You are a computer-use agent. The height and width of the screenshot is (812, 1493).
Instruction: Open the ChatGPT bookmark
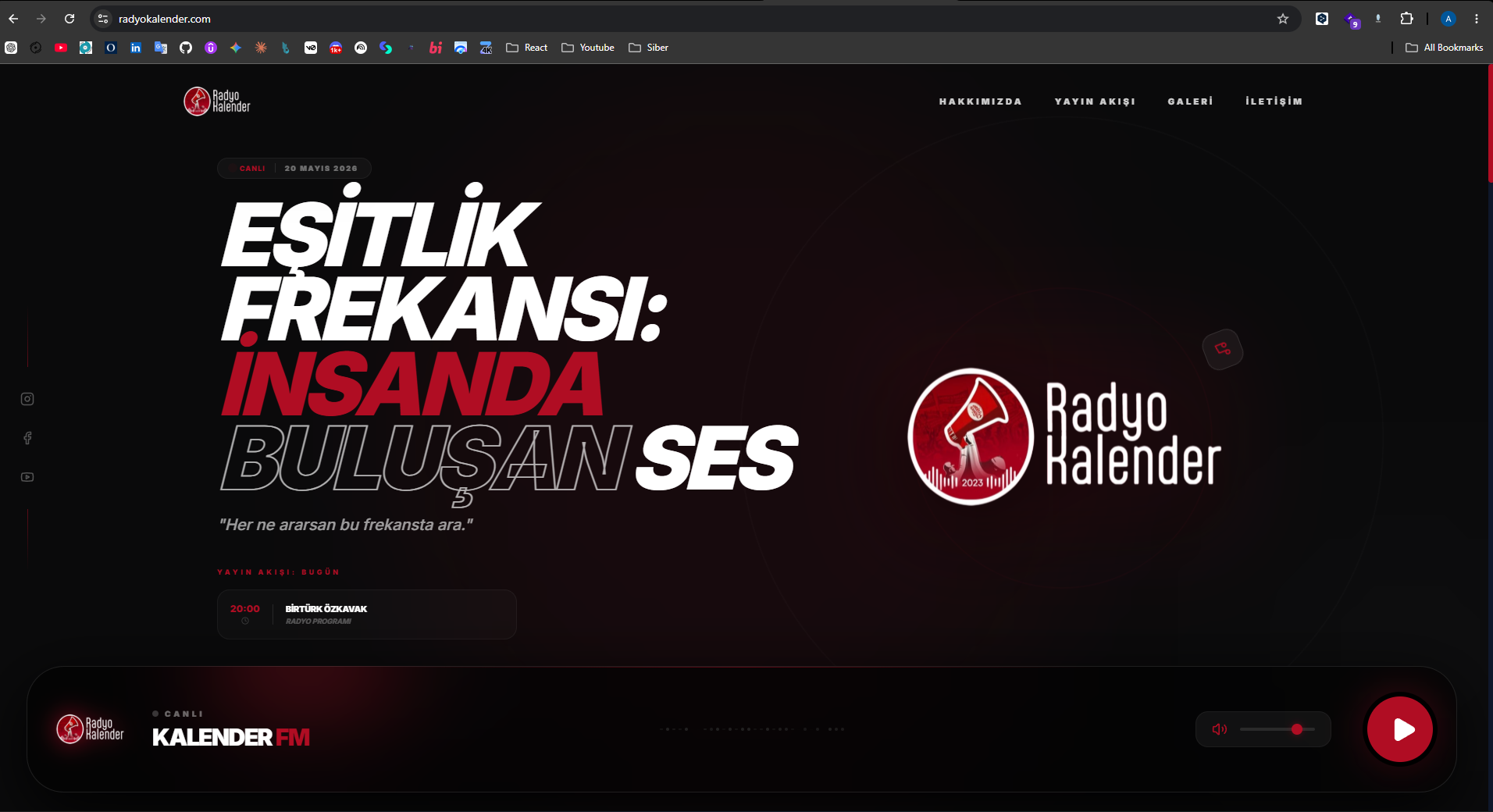[x=11, y=48]
